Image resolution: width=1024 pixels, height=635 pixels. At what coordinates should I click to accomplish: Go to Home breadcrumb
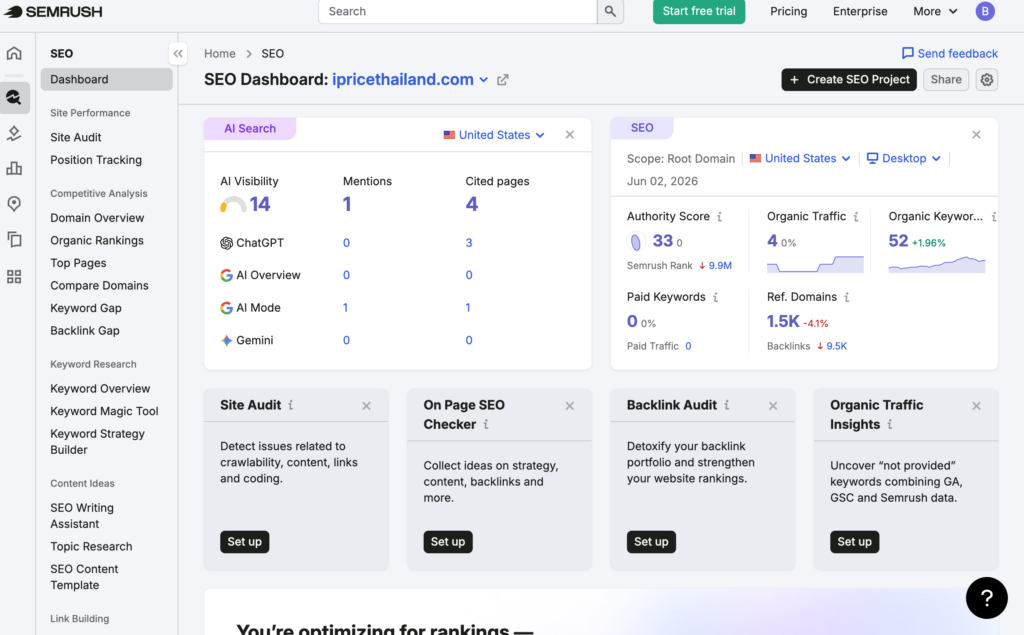pos(219,54)
